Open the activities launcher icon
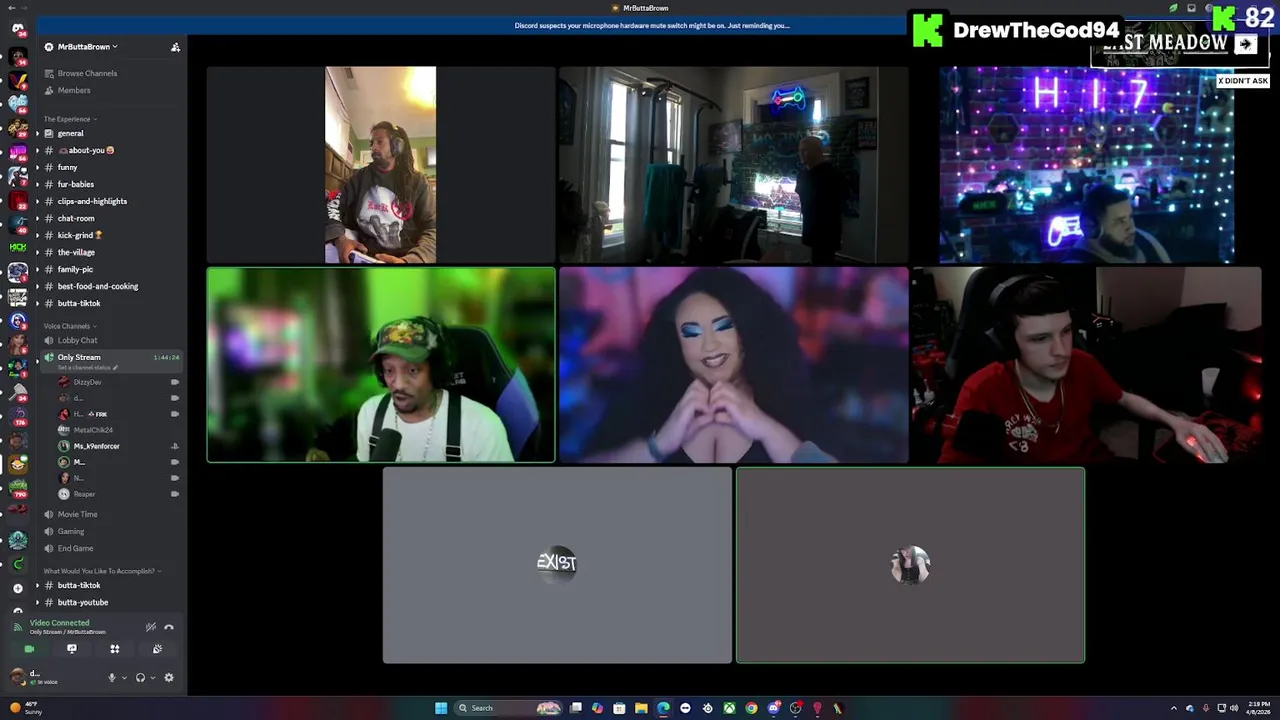 tap(115, 649)
